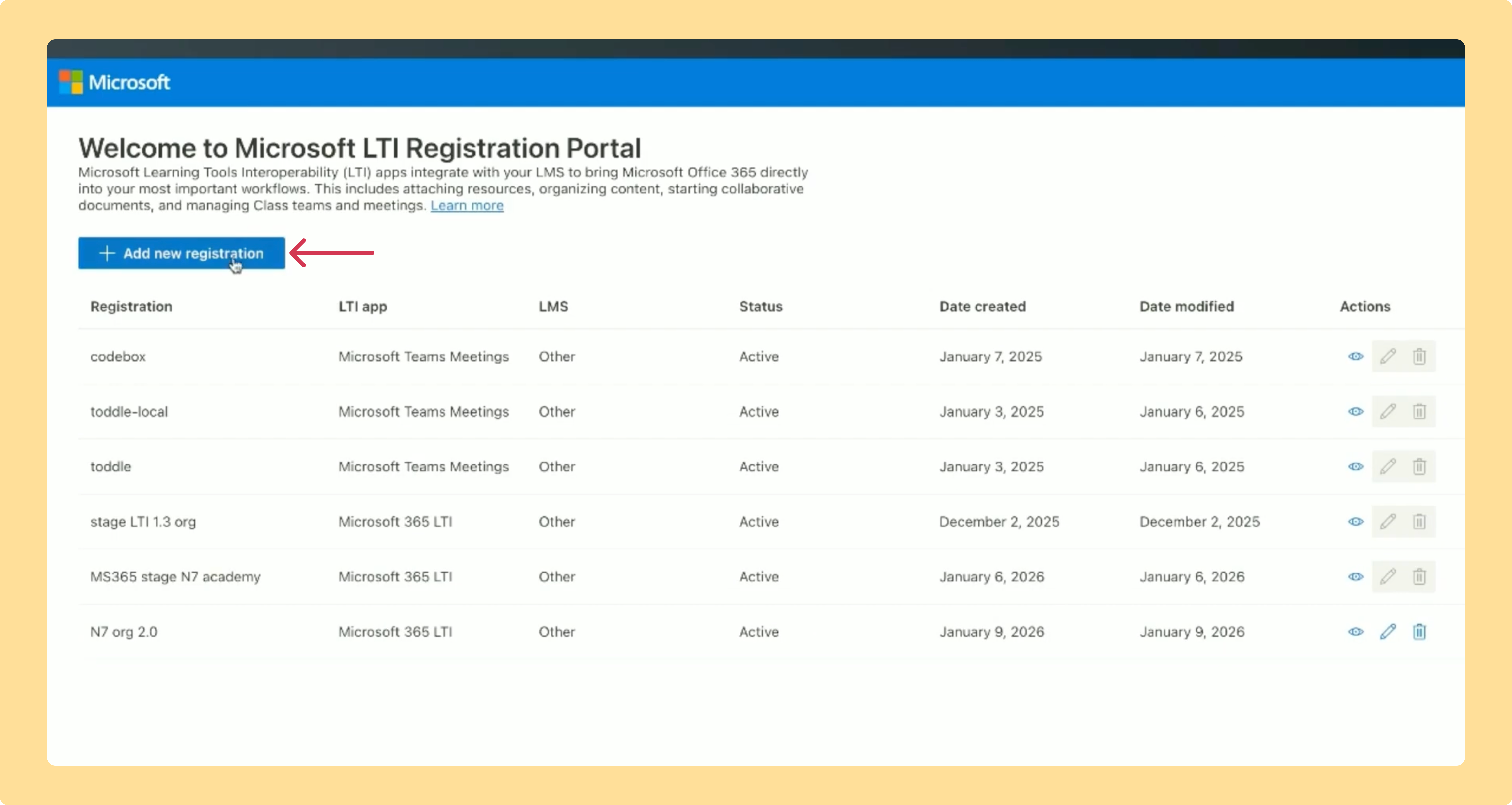Image resolution: width=1512 pixels, height=805 pixels.
Task: Click eye icon for MS365 stage N7 academy
Action: [1355, 577]
